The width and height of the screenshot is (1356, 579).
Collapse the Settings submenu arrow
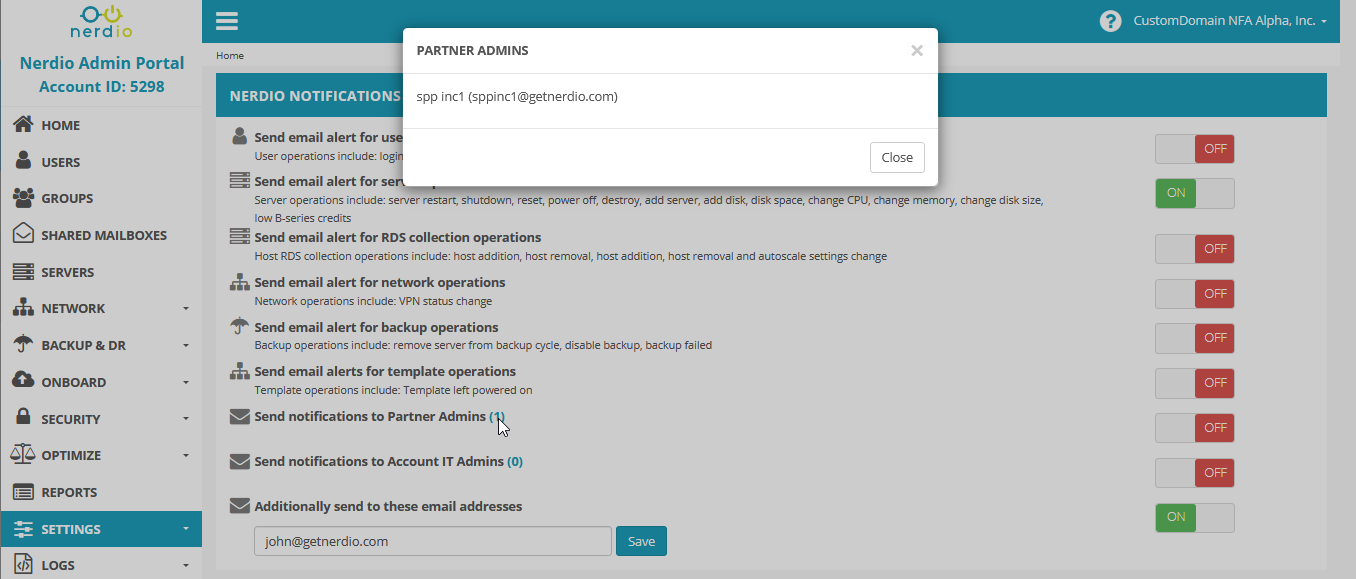click(186, 529)
